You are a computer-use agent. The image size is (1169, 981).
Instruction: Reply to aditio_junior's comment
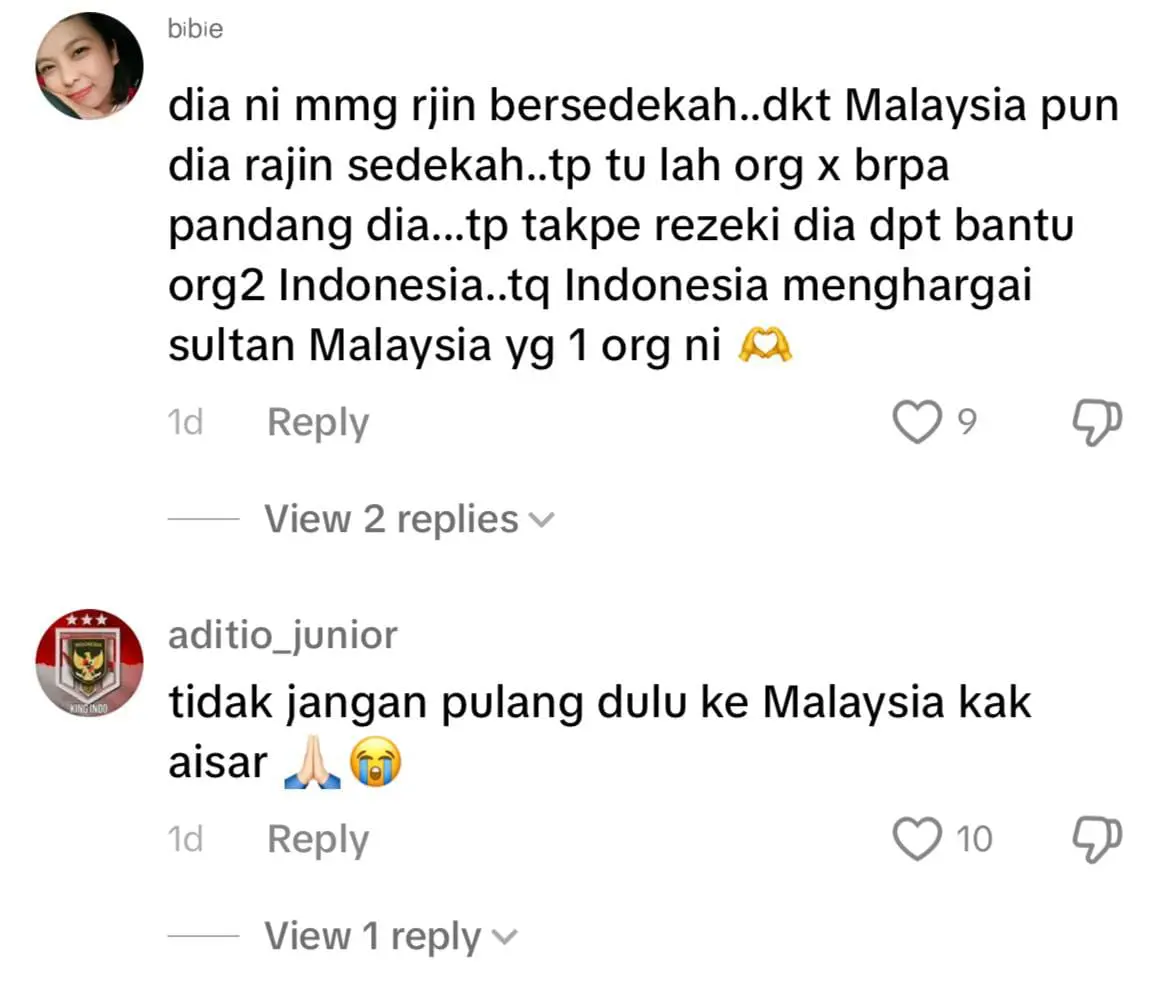pyautogui.click(x=318, y=839)
